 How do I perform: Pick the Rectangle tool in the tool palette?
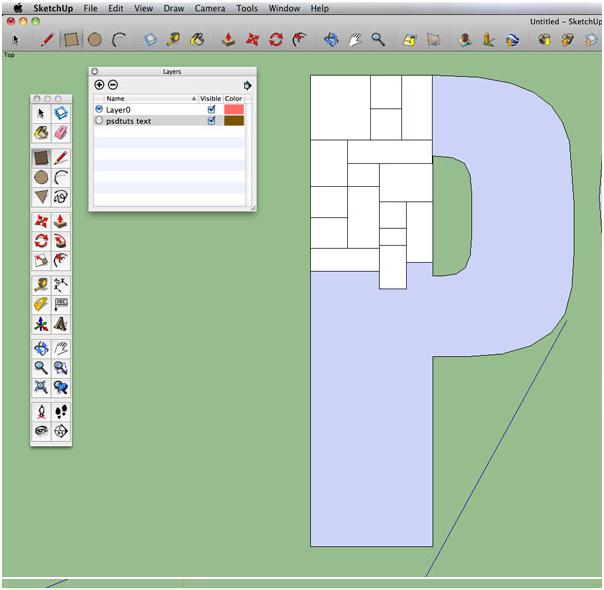coord(41,158)
